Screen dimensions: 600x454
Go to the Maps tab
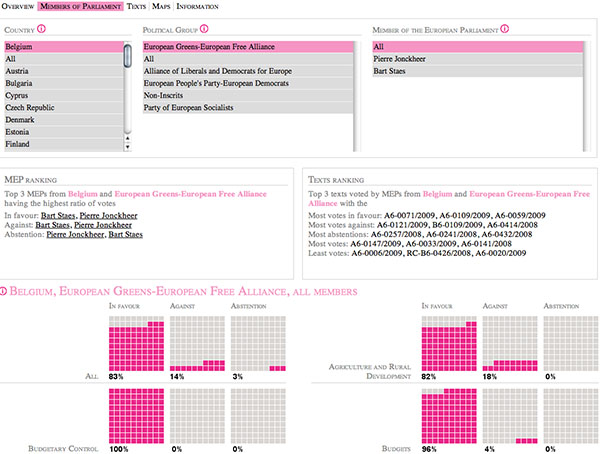point(162,6)
